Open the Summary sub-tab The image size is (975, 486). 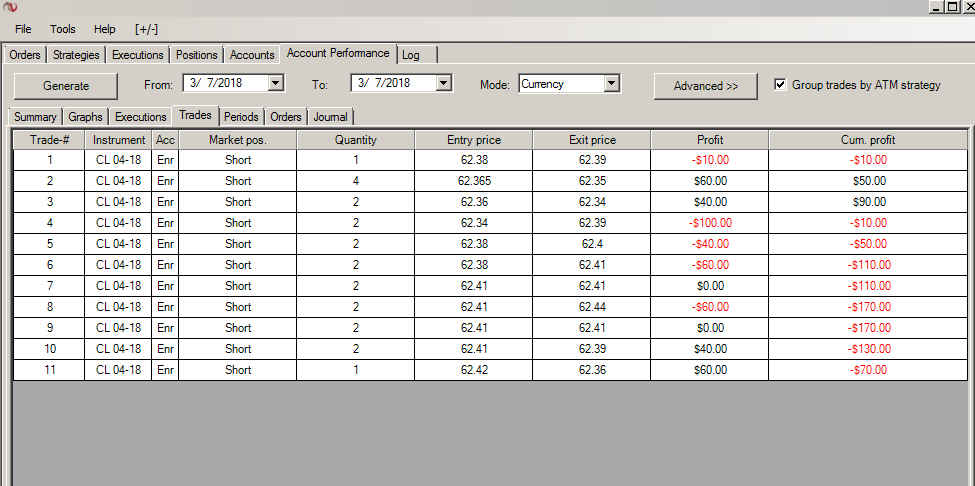click(x=35, y=117)
